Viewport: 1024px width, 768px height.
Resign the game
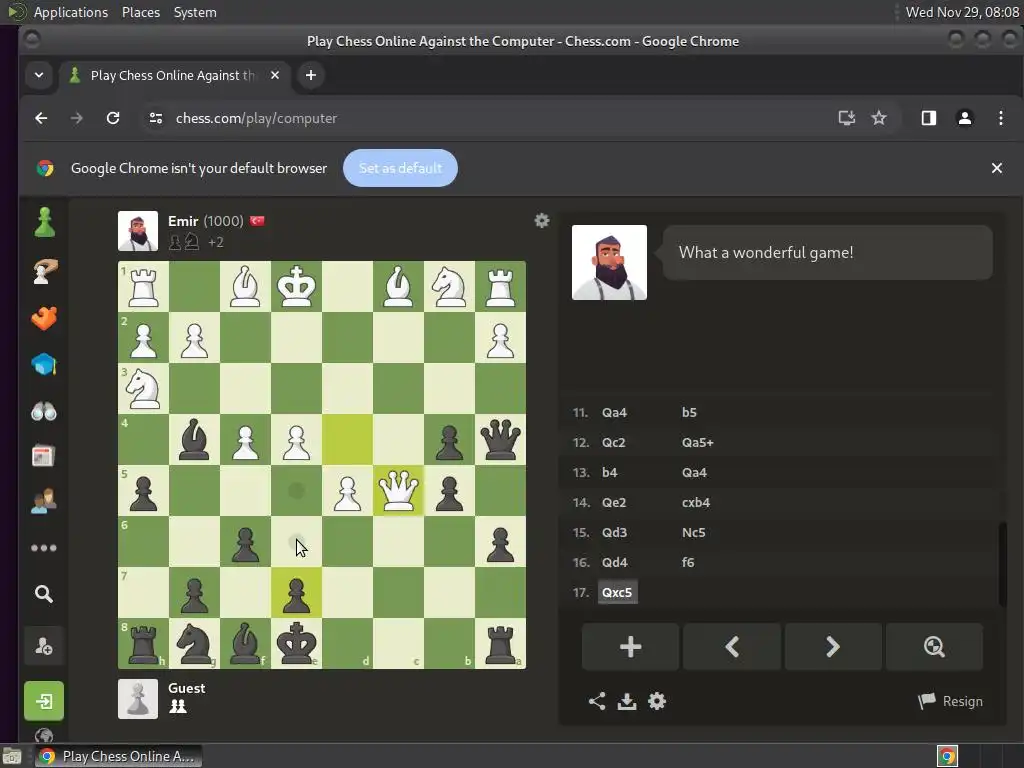[x=950, y=701]
